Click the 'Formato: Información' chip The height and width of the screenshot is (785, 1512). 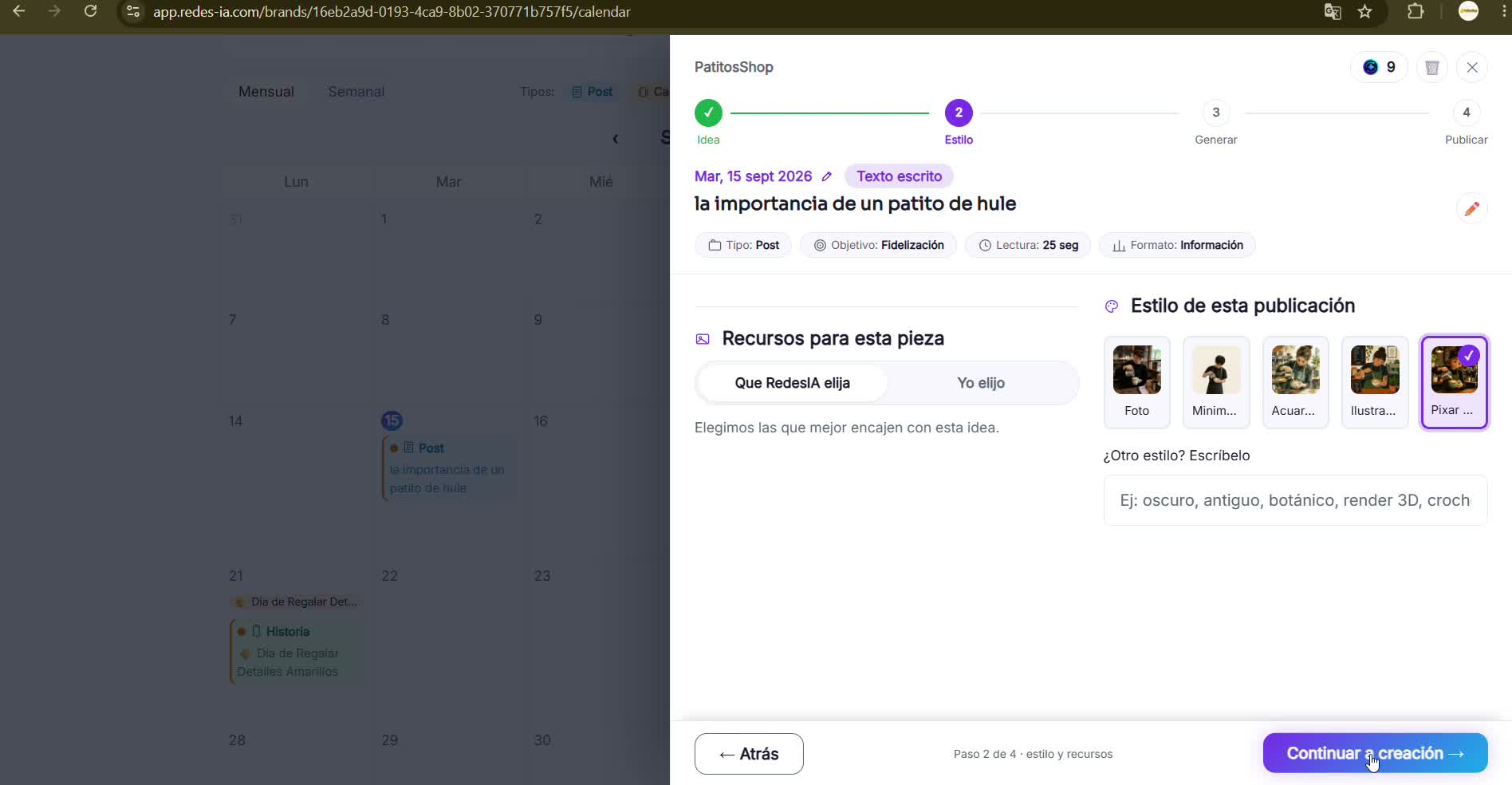pos(1177,245)
